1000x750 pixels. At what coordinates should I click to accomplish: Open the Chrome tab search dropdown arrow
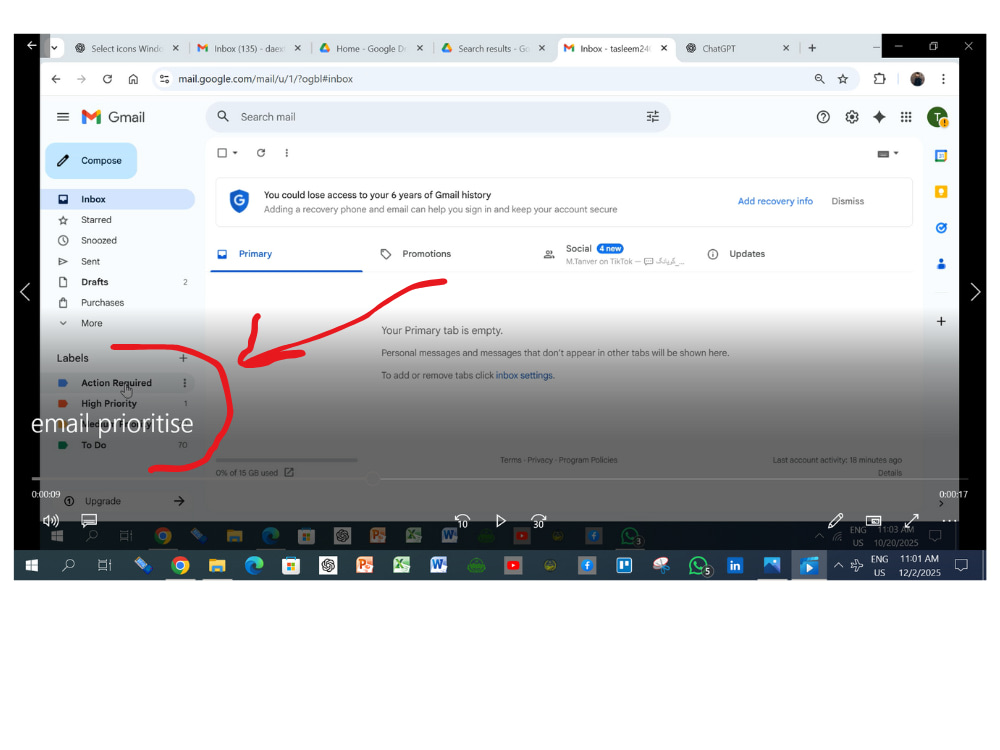coord(55,48)
